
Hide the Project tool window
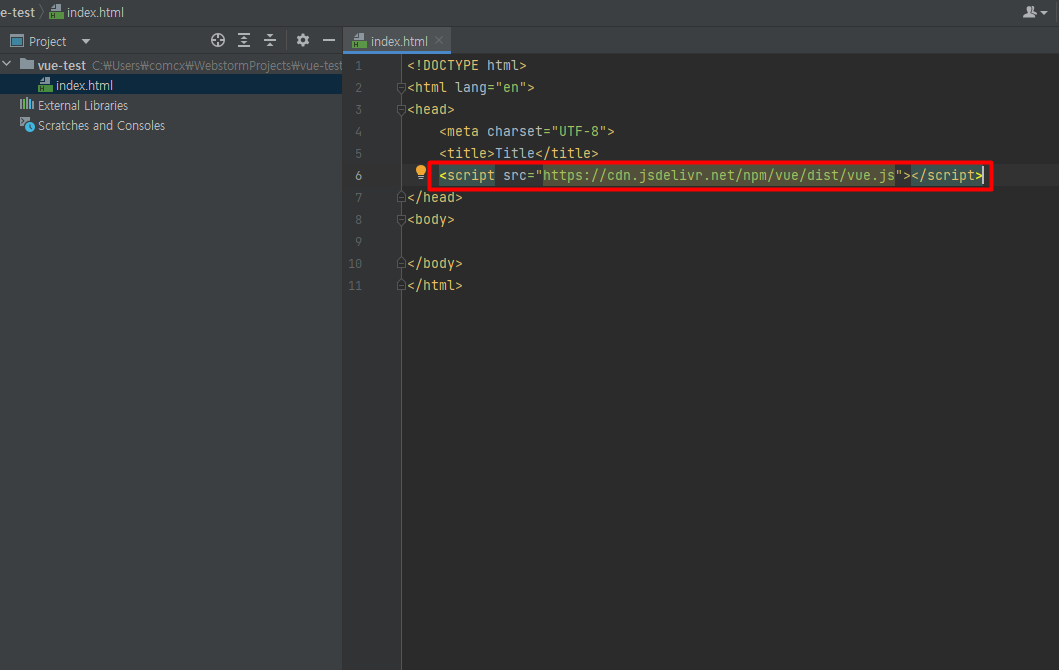[329, 41]
